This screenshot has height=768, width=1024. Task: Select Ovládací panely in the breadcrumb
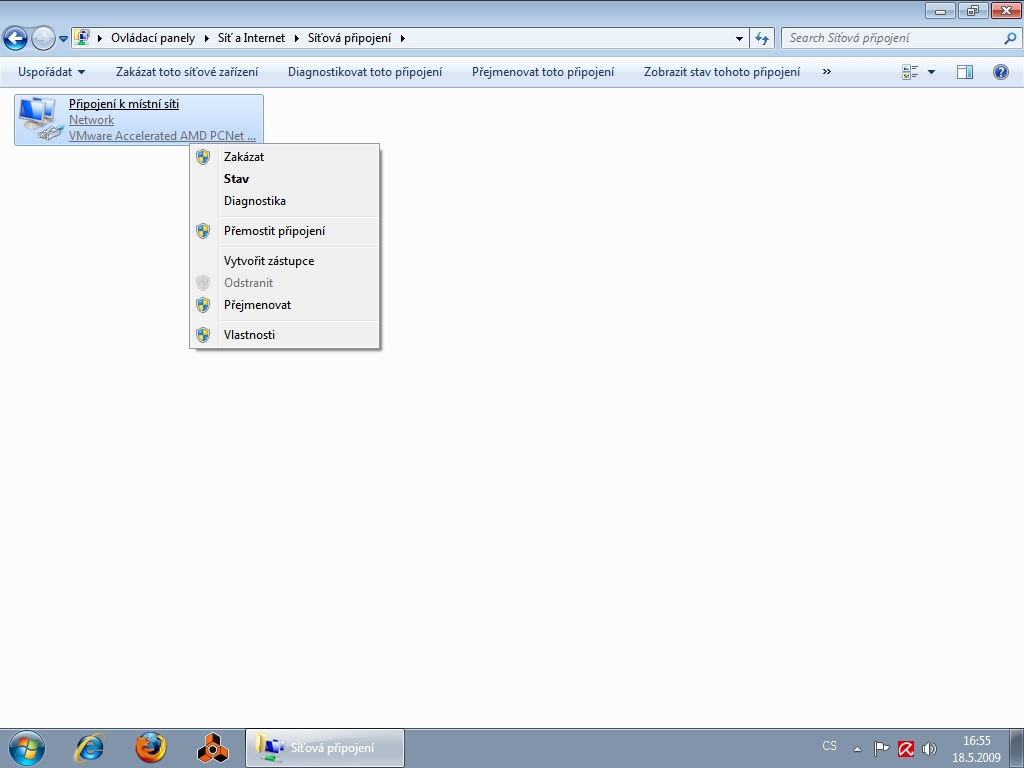[153, 38]
